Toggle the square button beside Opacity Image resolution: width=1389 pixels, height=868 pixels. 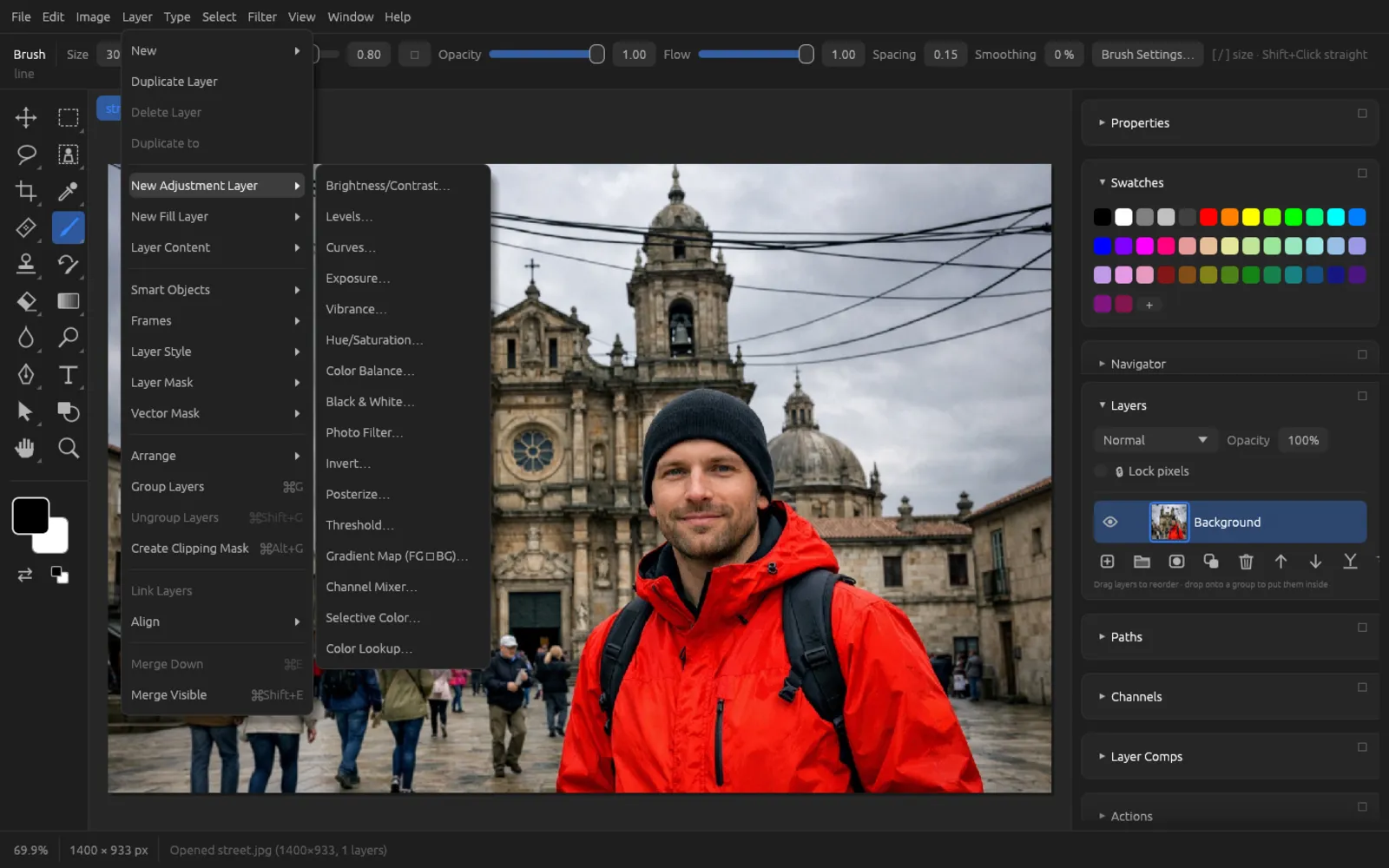pyautogui.click(x=414, y=55)
